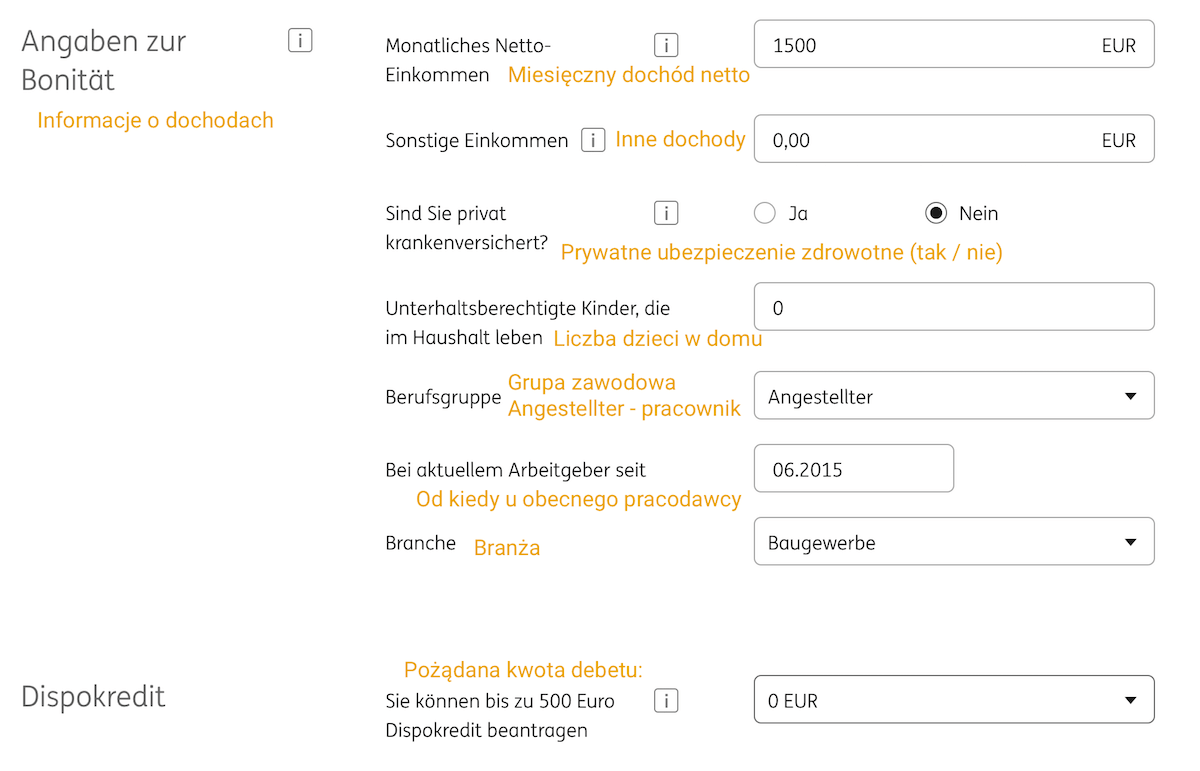Click the Branche dropdown arrow

pyautogui.click(x=1131, y=543)
